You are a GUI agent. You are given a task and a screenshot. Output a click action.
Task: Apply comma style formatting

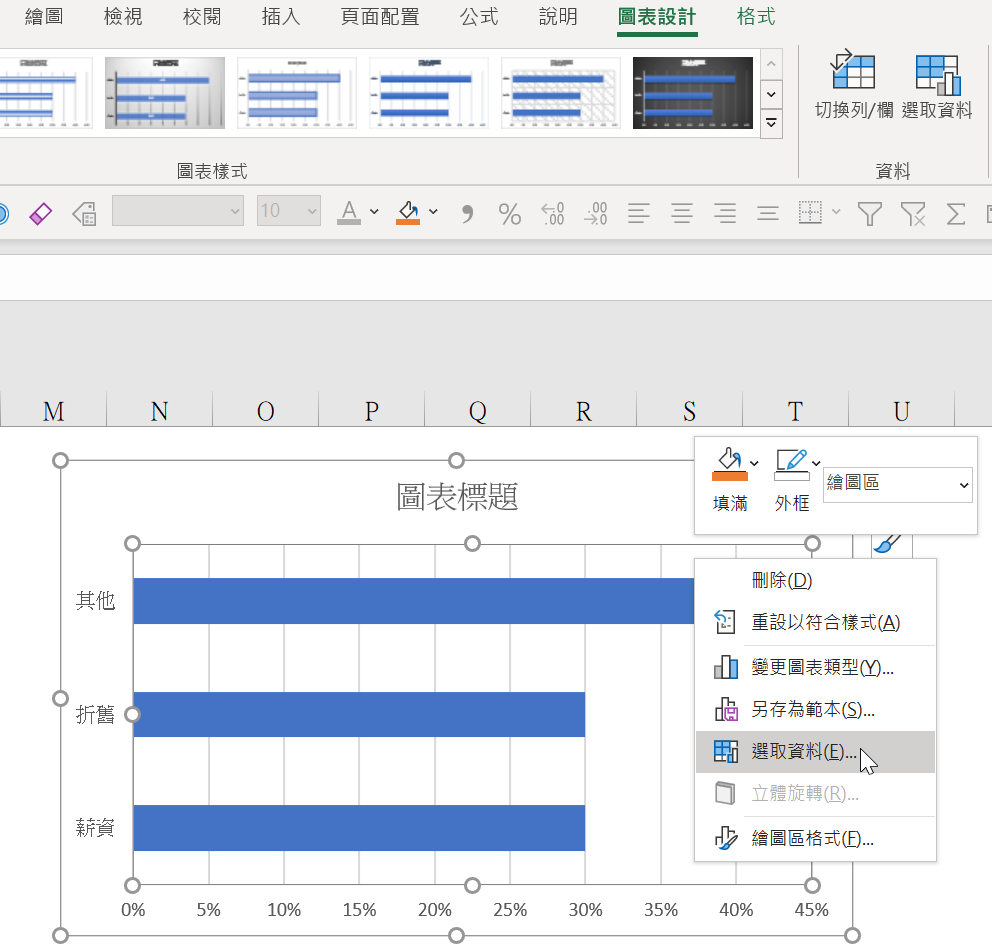pos(467,213)
